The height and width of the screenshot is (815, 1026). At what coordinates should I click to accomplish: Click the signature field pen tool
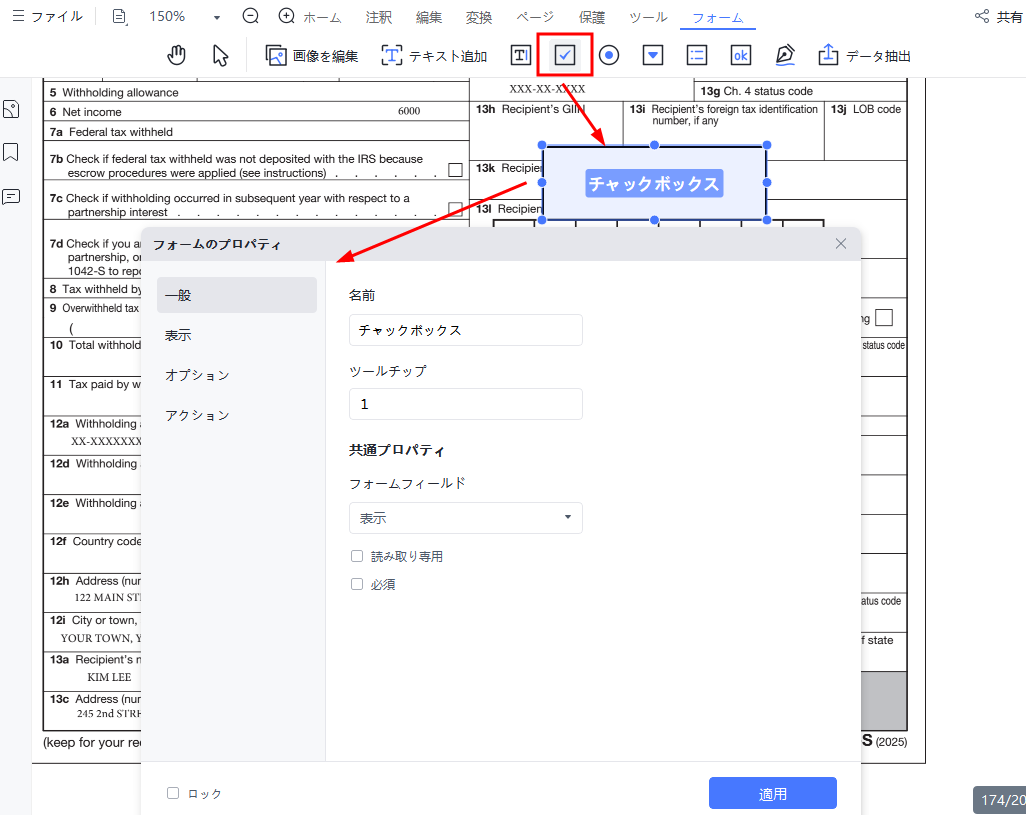pyautogui.click(x=785, y=55)
